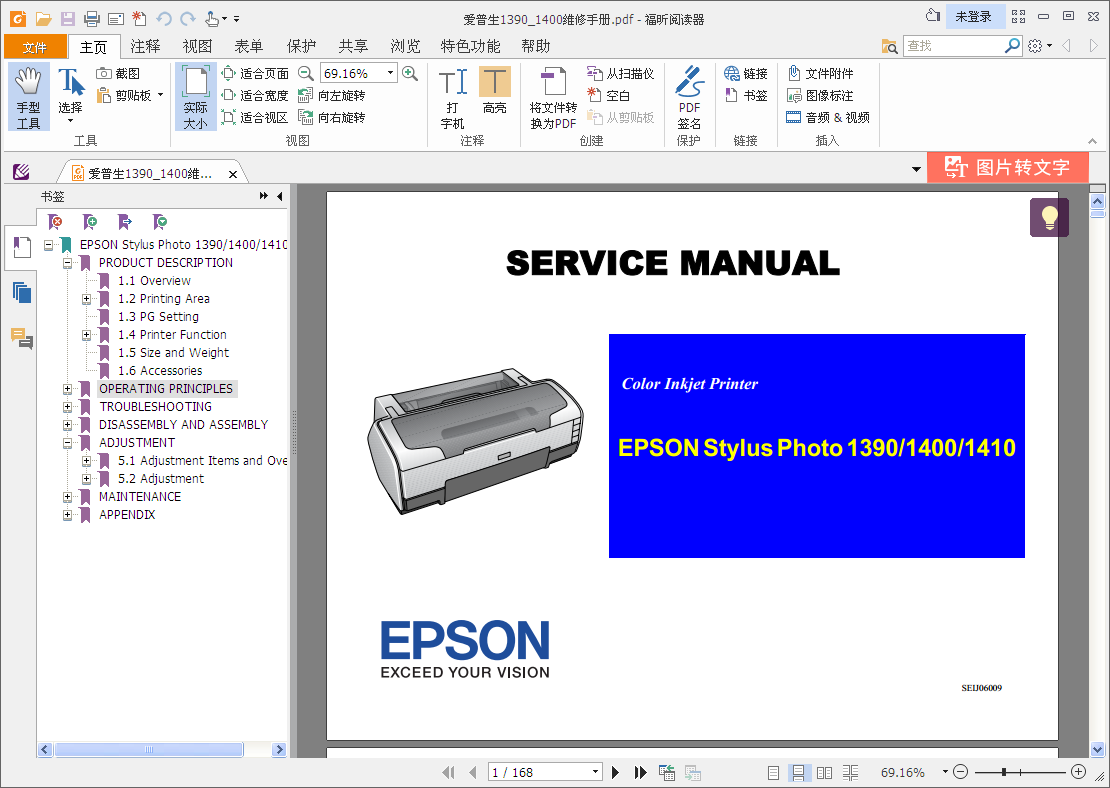
Task: Open the zoom percentage 69.16% dropdown
Action: pos(390,73)
